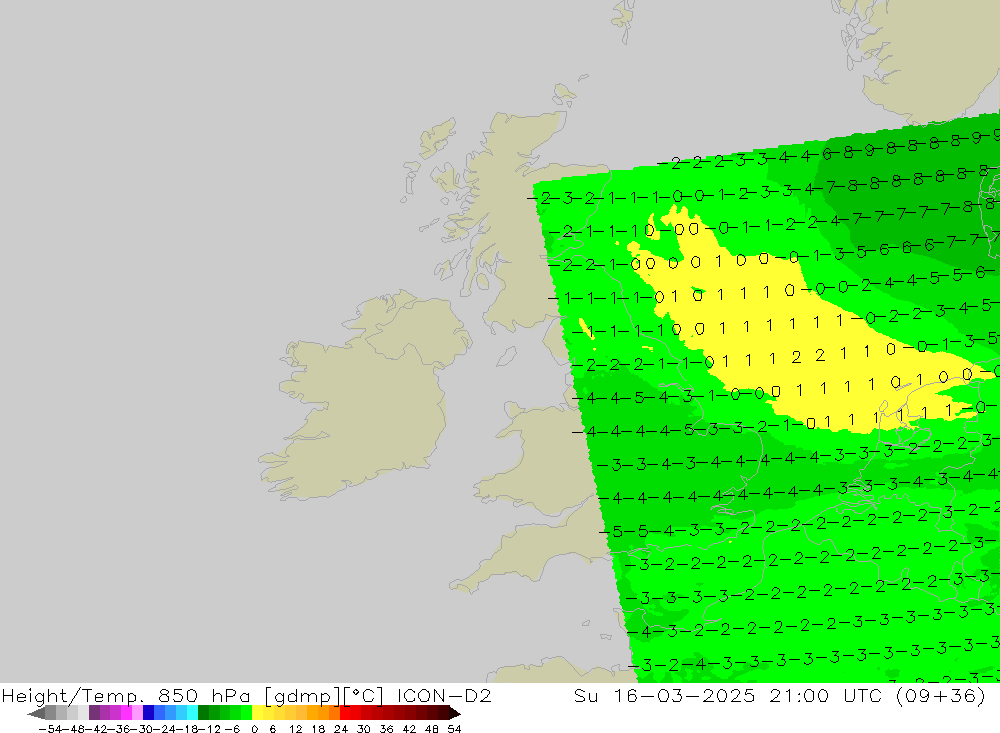Click the 'Height/Temp.' title text
The height and width of the screenshot is (733, 1000).
73,696
